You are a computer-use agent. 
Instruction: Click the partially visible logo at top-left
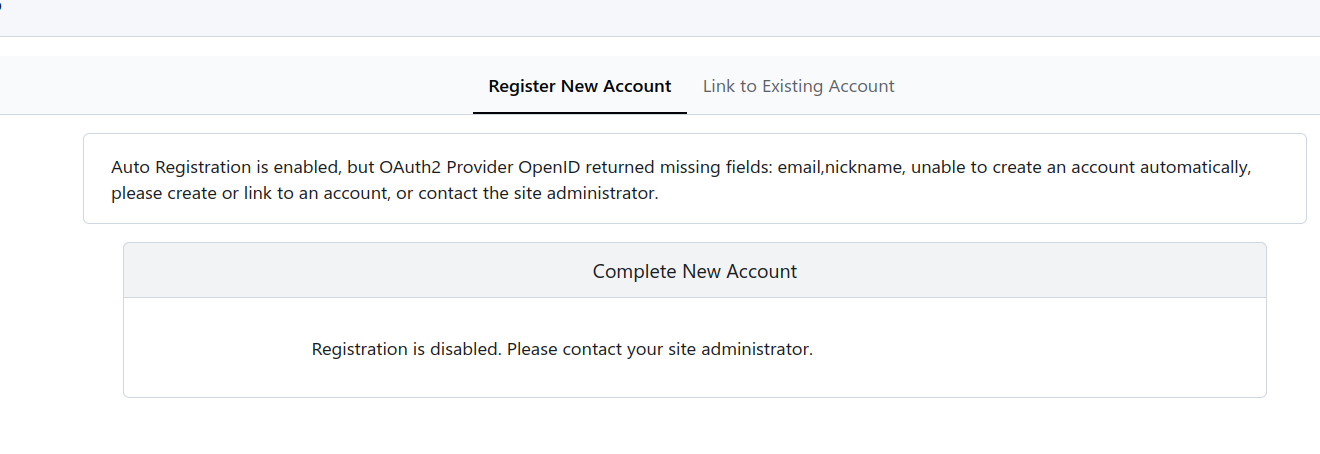tap(2, 5)
